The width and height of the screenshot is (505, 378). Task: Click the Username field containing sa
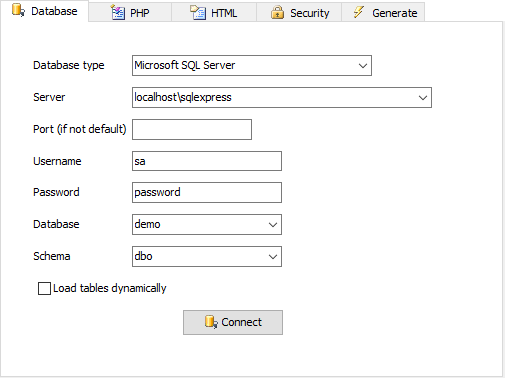(207, 161)
